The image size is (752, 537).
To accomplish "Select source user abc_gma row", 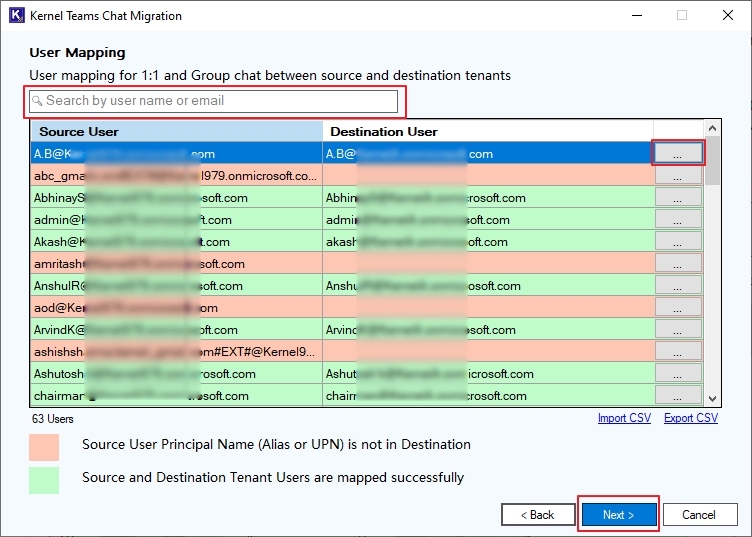I will tap(176, 175).
